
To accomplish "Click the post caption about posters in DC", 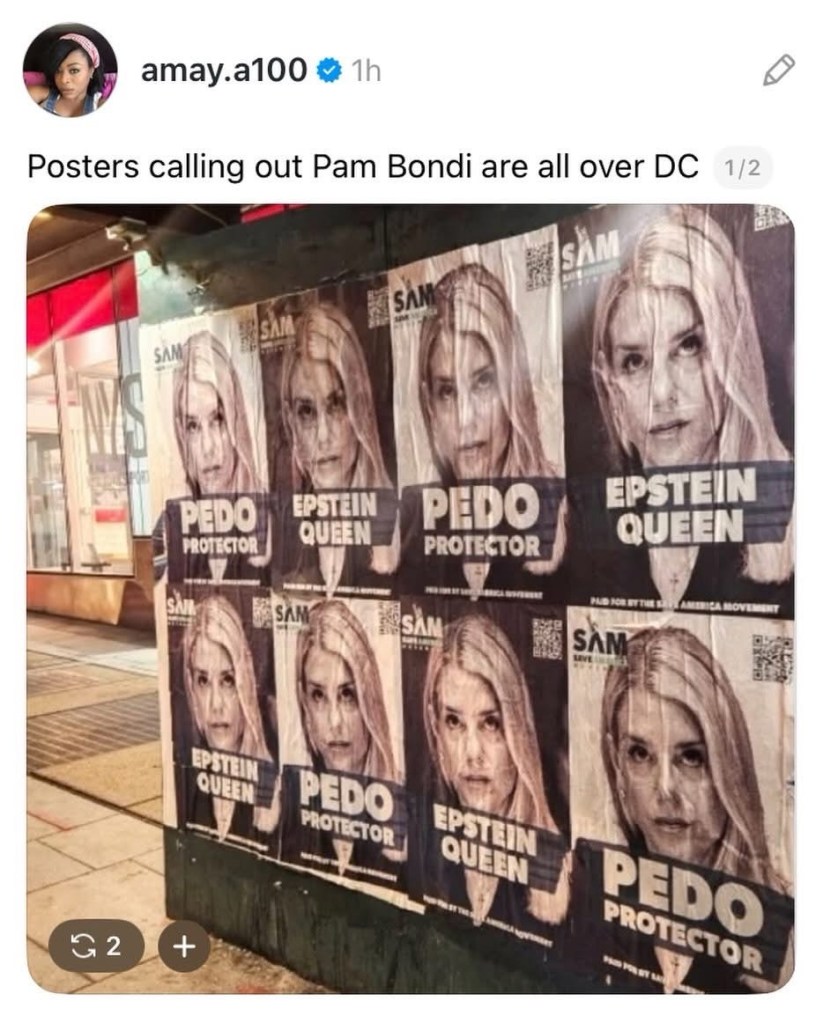I will pyautogui.click(x=362, y=167).
